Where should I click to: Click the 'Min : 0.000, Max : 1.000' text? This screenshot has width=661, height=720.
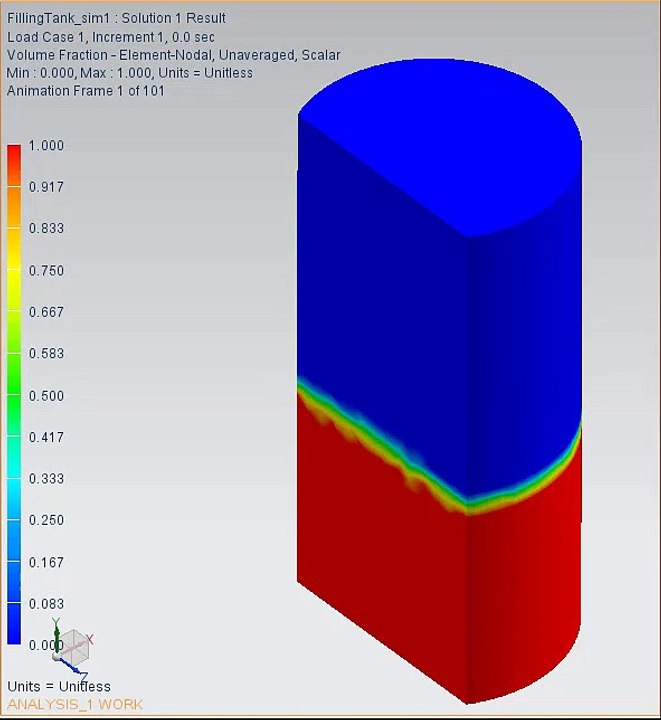tap(79, 73)
